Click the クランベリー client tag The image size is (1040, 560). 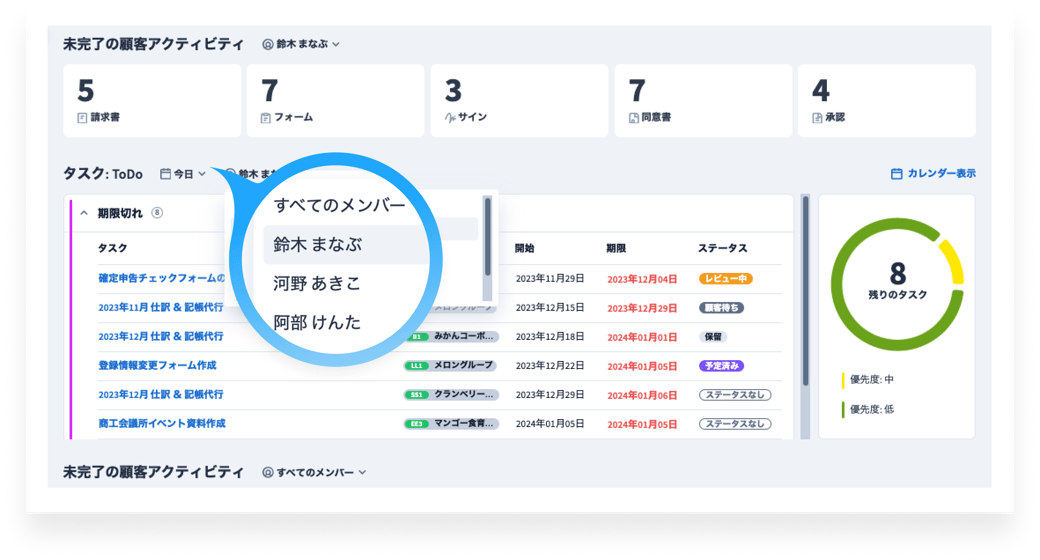tap(451, 395)
